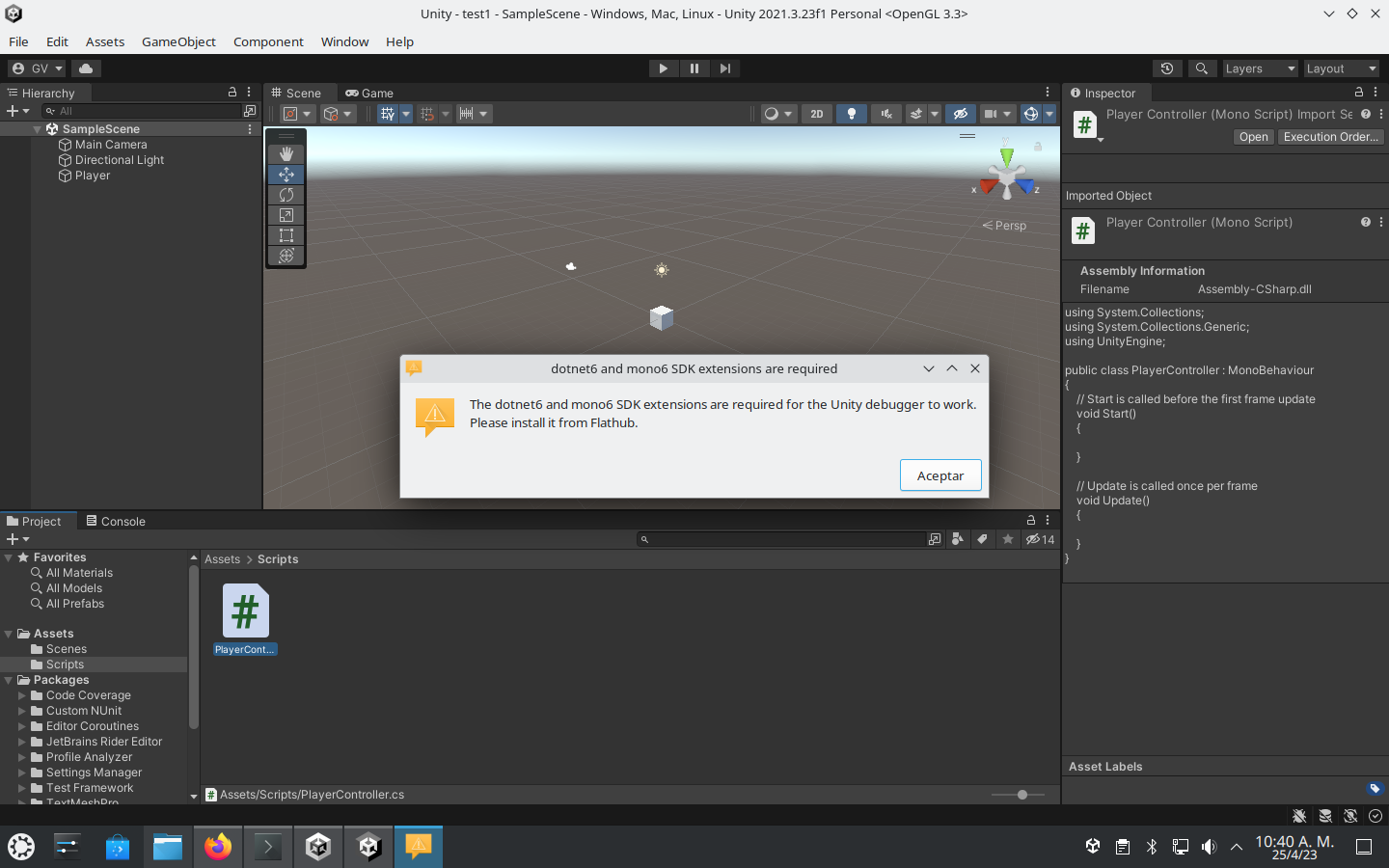Collapse SampleScene in Hierarchy
1389x868 pixels.
click(38, 129)
